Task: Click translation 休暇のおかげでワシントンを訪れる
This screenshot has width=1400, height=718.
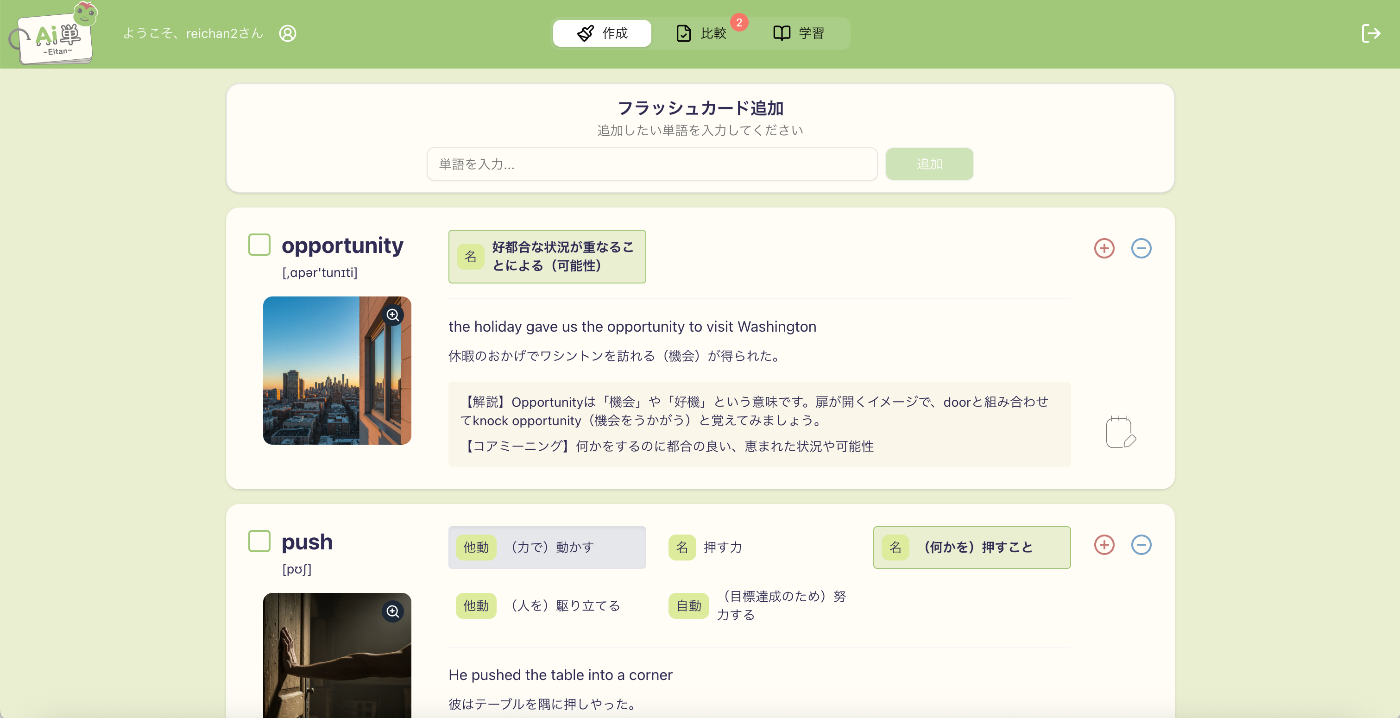Action: click(615, 355)
